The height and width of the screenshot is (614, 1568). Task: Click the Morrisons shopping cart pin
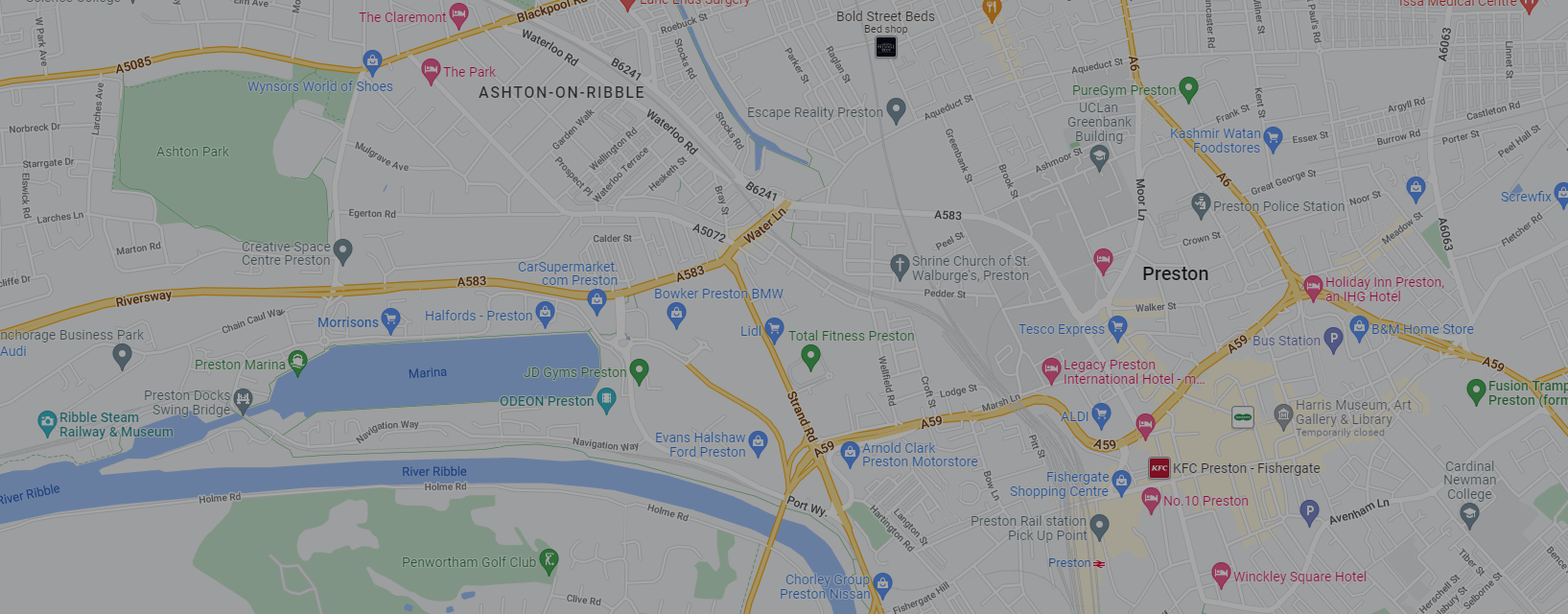point(390,319)
